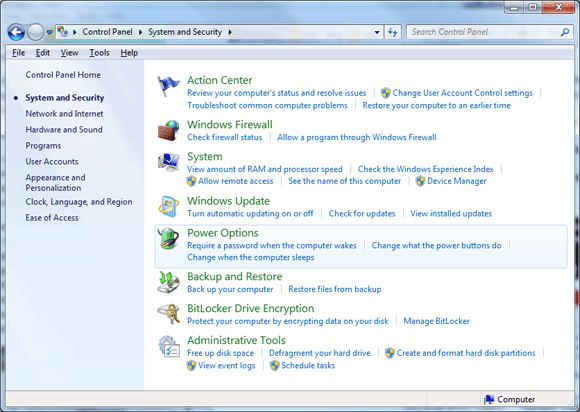Click the Windows Update icon
The width and height of the screenshot is (580, 412).
click(x=168, y=206)
